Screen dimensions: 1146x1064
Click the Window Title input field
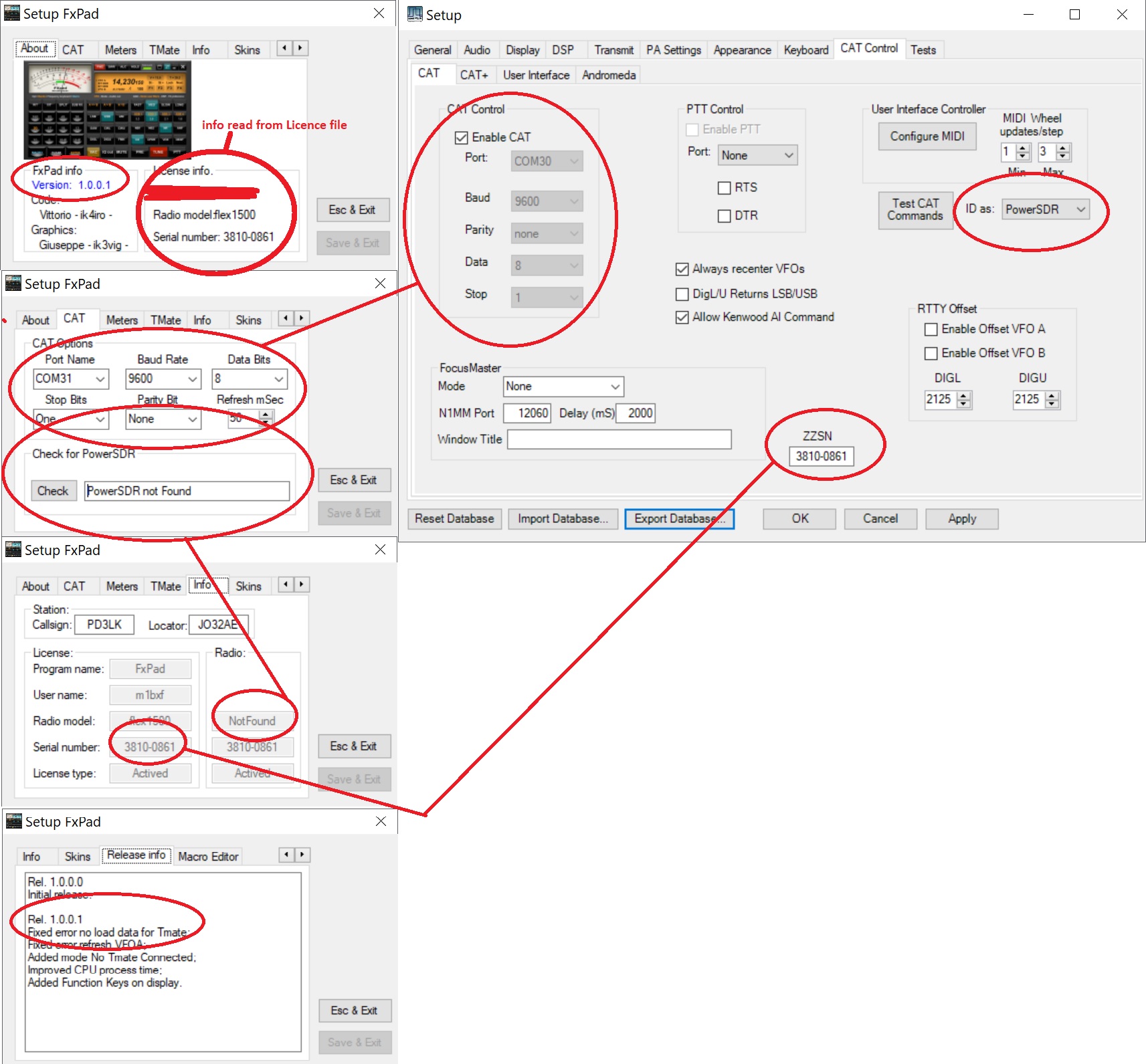point(619,439)
